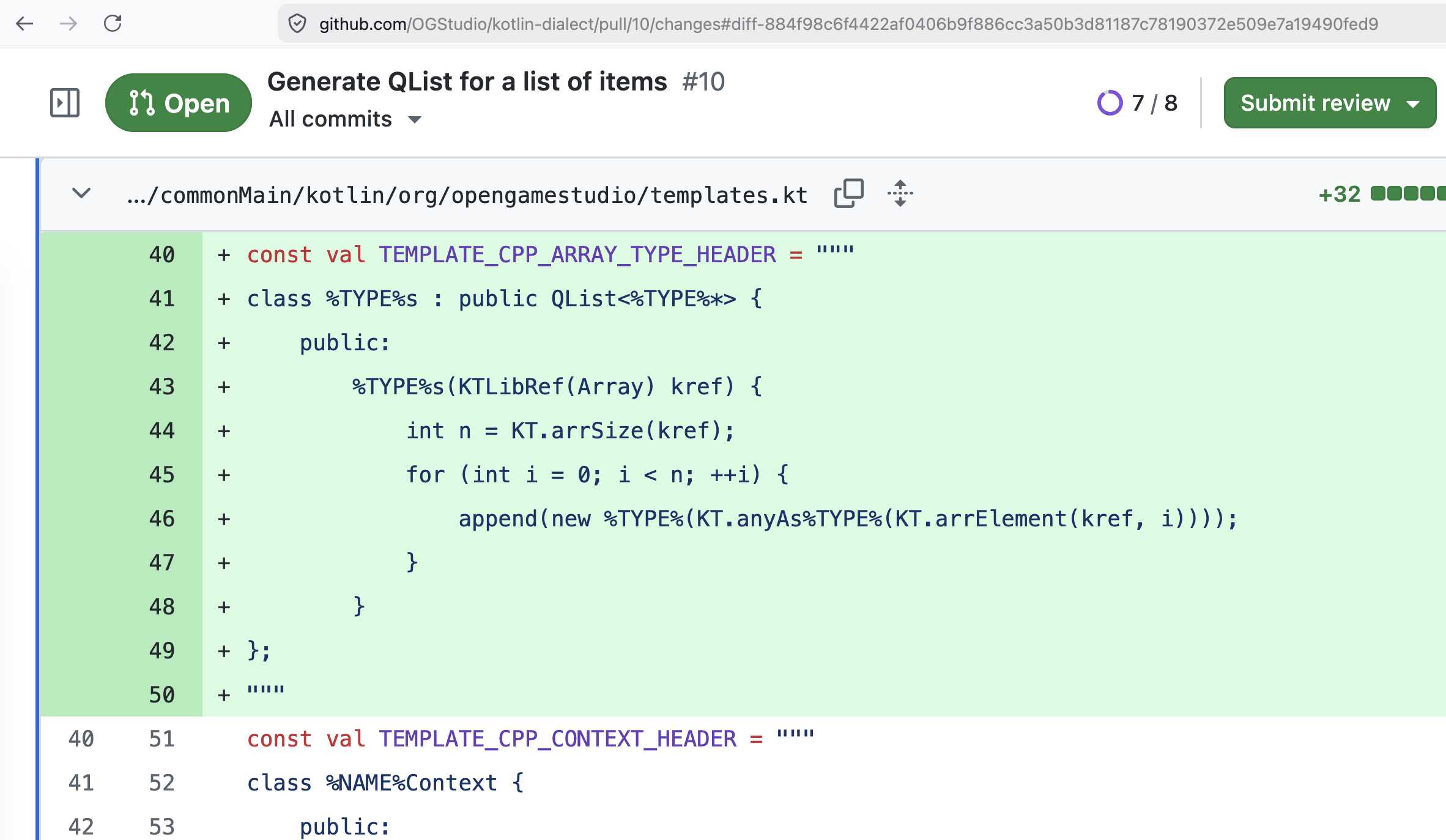Screen dimensions: 1446x840
Task: Click the 'append(new %TYPE%' code line
Action: [x=848, y=518]
